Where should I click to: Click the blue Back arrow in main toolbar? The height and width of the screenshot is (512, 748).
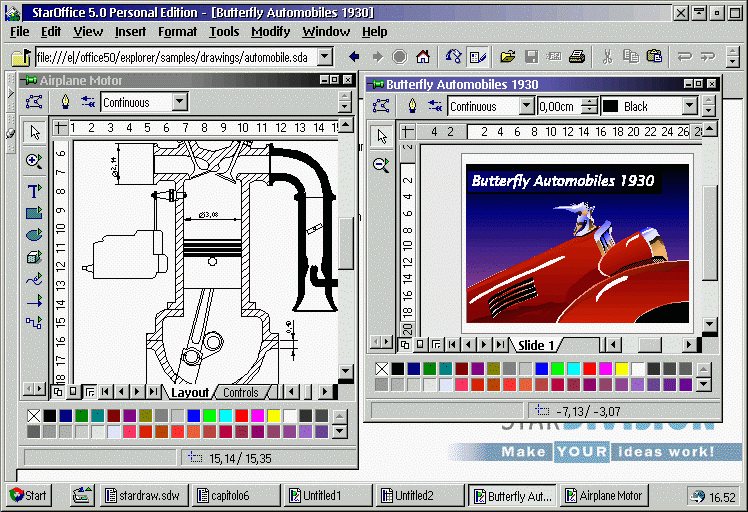[x=353, y=57]
